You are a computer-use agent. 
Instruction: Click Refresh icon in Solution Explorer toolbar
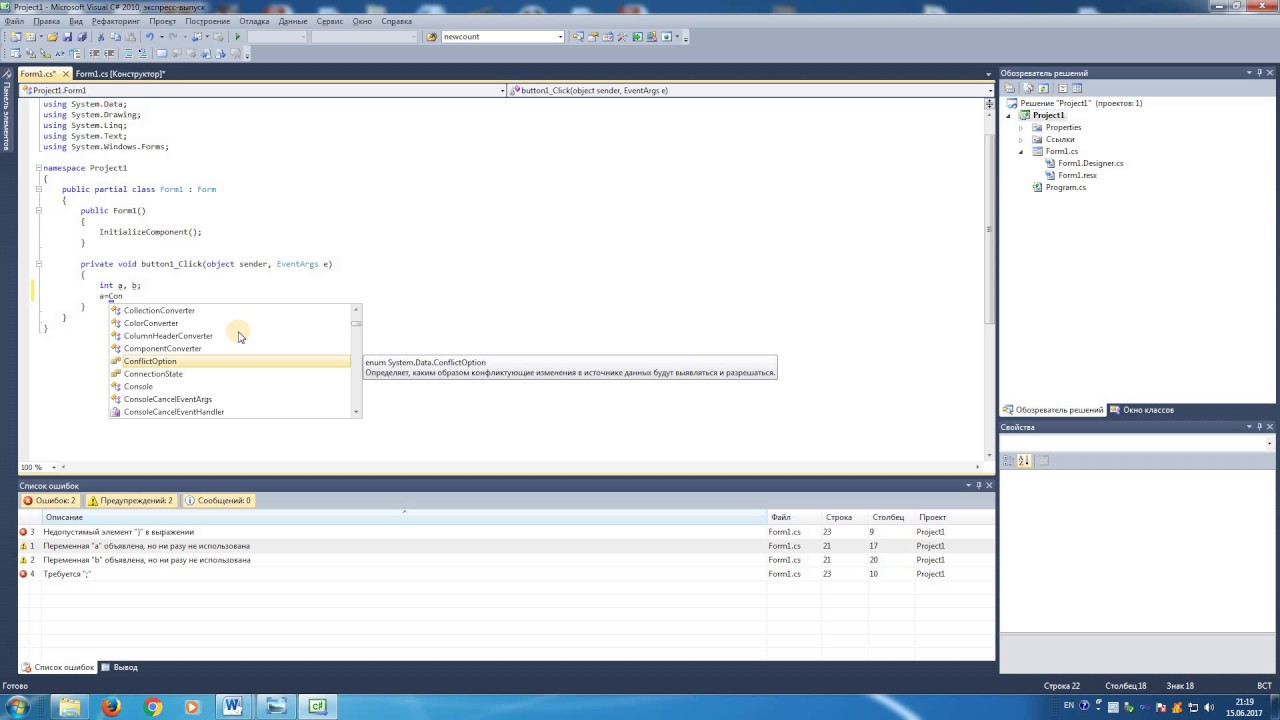pyautogui.click(x=1043, y=88)
